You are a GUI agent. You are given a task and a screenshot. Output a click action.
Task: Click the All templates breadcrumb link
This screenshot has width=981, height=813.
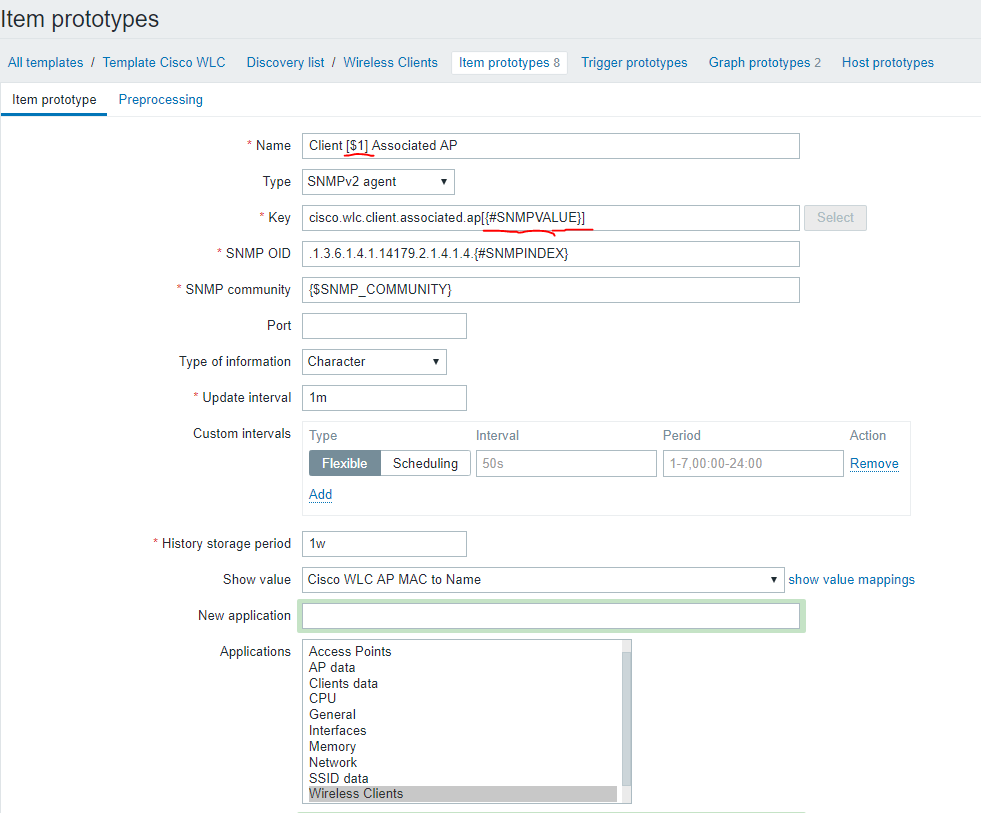[x=46, y=62]
